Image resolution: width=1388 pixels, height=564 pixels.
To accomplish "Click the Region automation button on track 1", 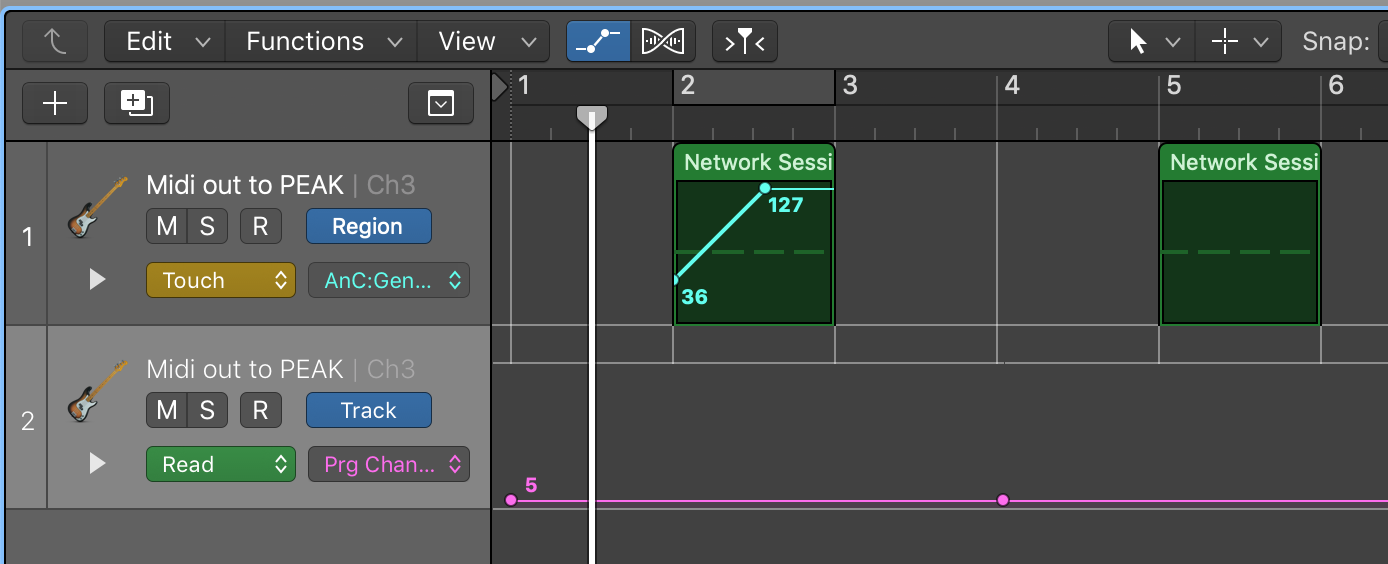I will pos(368,226).
